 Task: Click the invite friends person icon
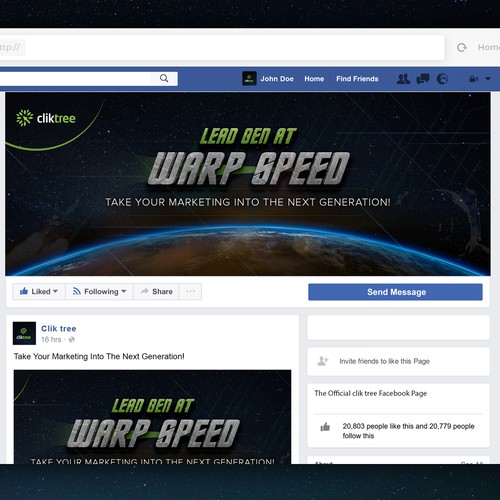coord(323,361)
